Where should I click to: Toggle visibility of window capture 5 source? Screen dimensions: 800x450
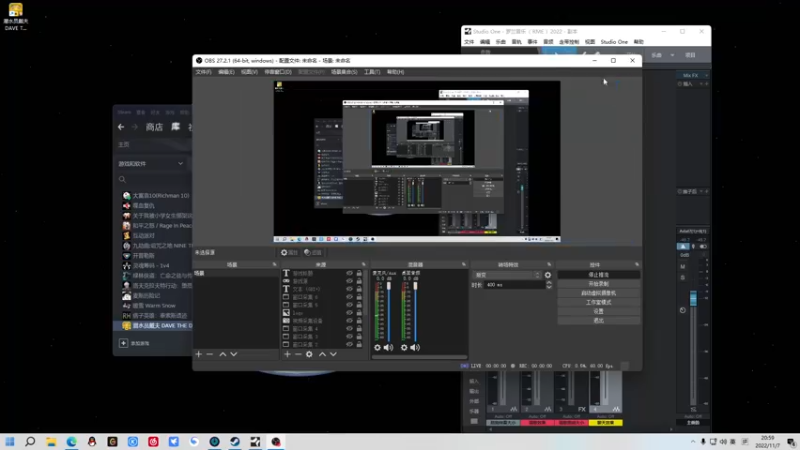pyautogui.click(x=349, y=305)
